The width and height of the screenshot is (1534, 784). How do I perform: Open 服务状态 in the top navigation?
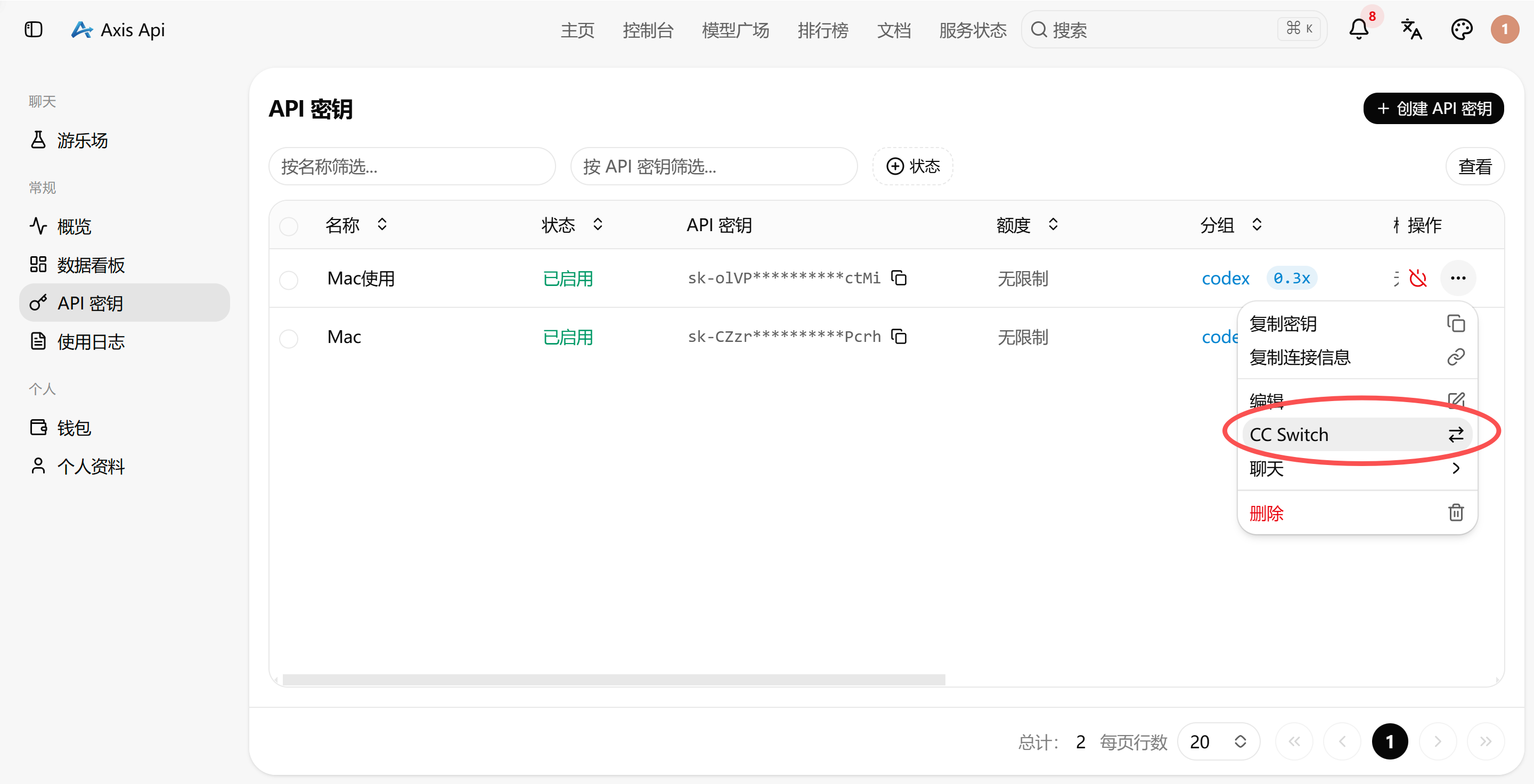click(x=973, y=30)
